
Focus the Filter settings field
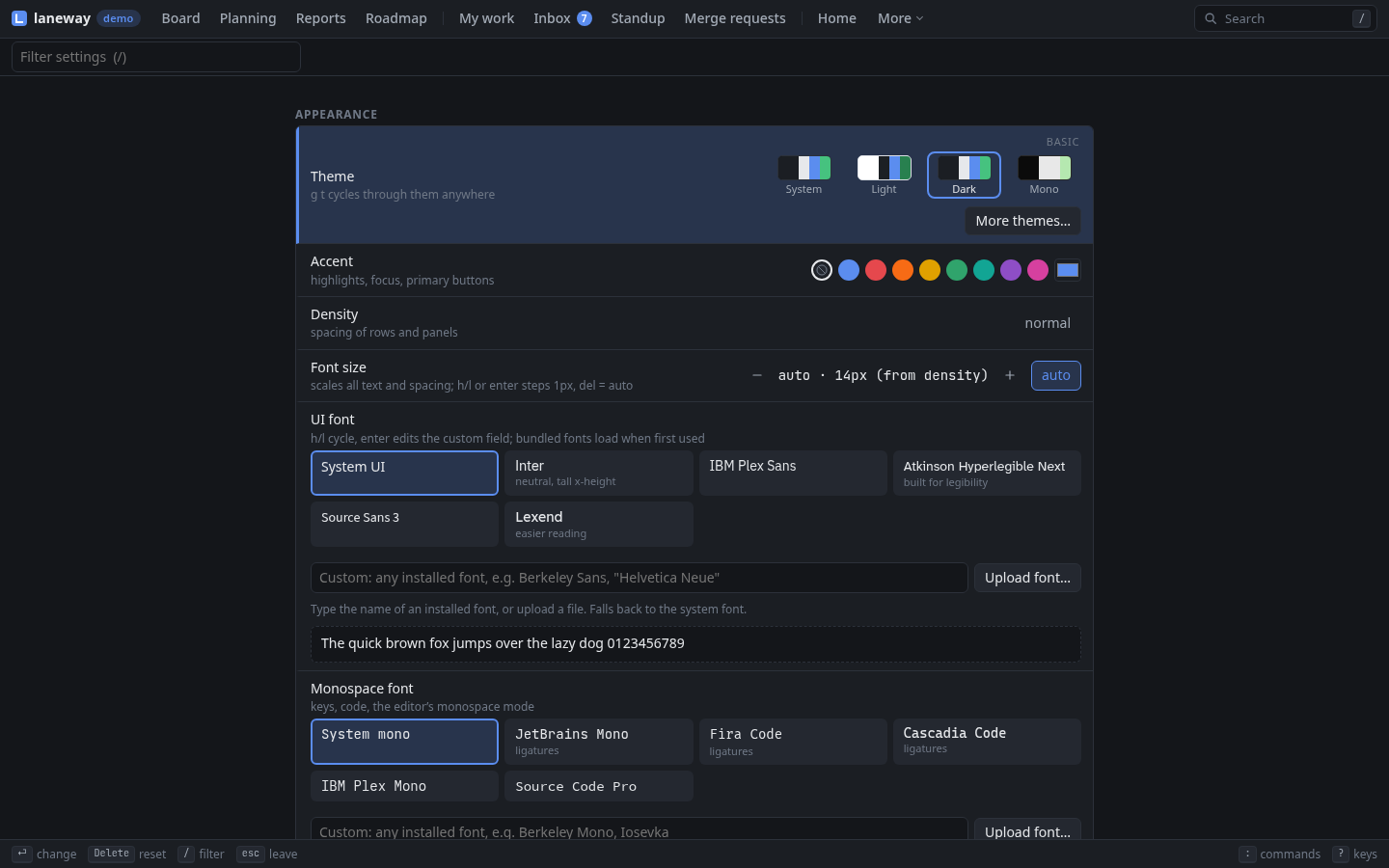tap(156, 57)
